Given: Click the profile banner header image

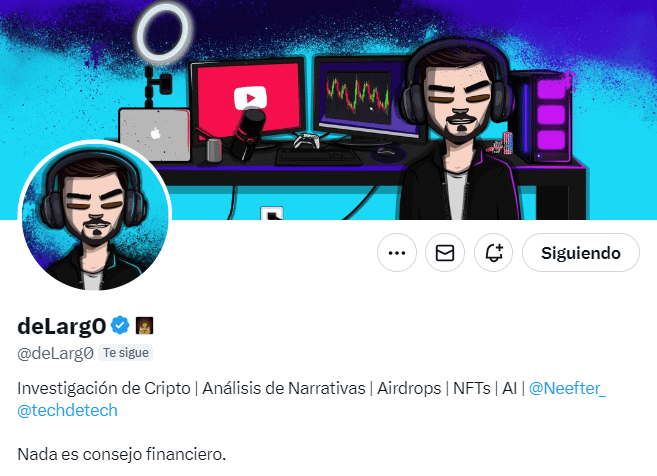Looking at the screenshot, I should pos(328,110).
